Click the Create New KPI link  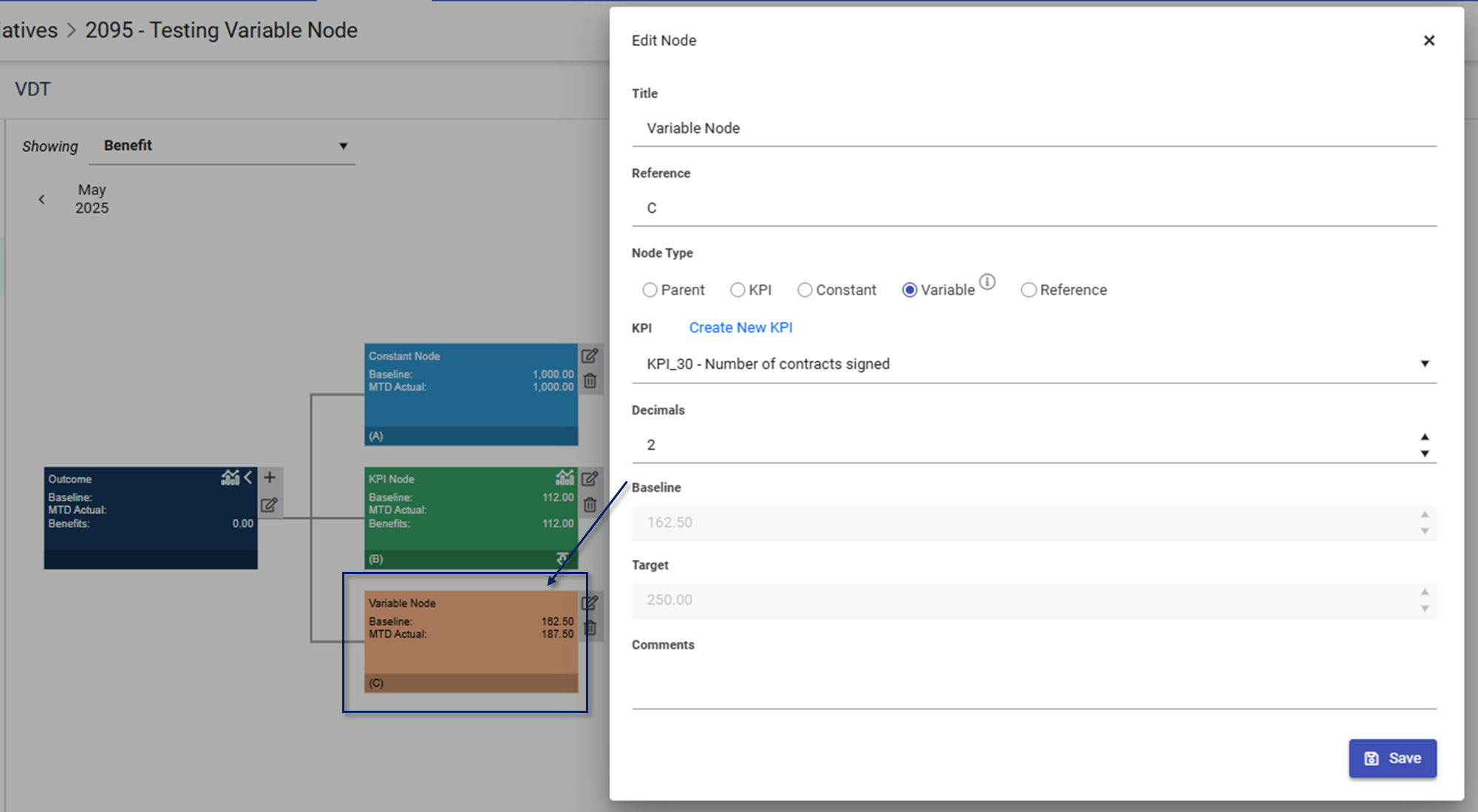tap(740, 328)
